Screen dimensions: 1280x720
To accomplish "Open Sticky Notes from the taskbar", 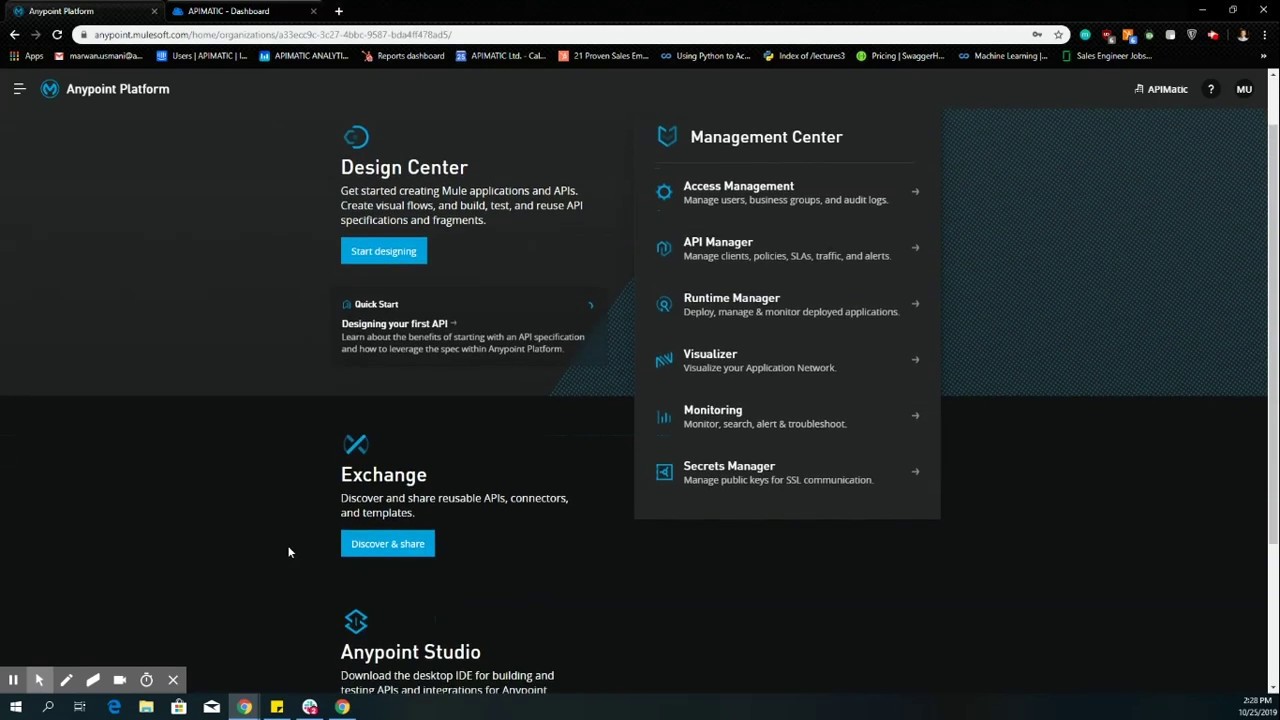I will tap(277, 707).
